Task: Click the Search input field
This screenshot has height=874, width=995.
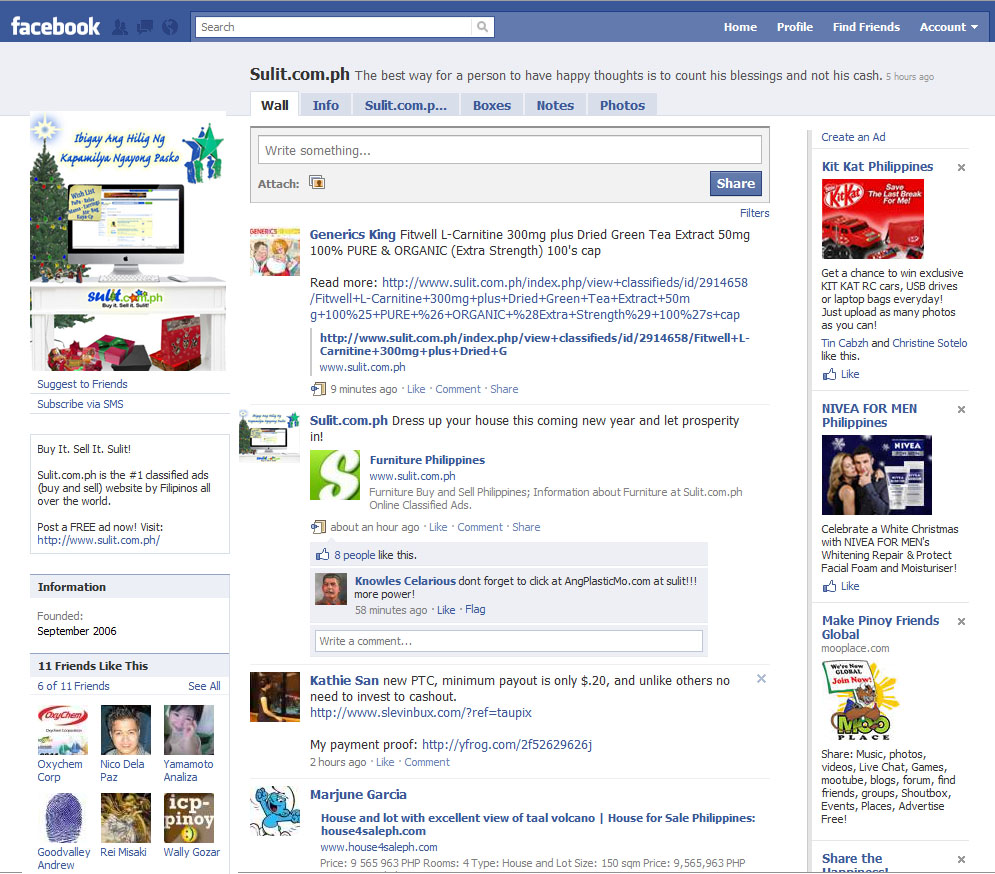Action: (x=334, y=27)
